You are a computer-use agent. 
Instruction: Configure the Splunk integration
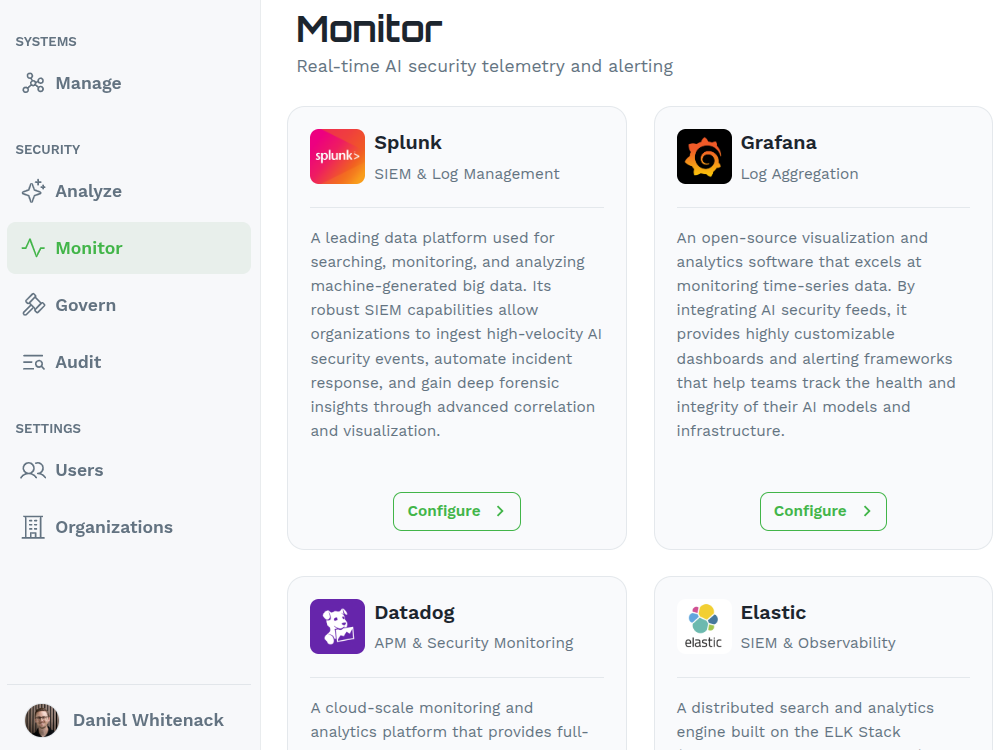coord(457,511)
